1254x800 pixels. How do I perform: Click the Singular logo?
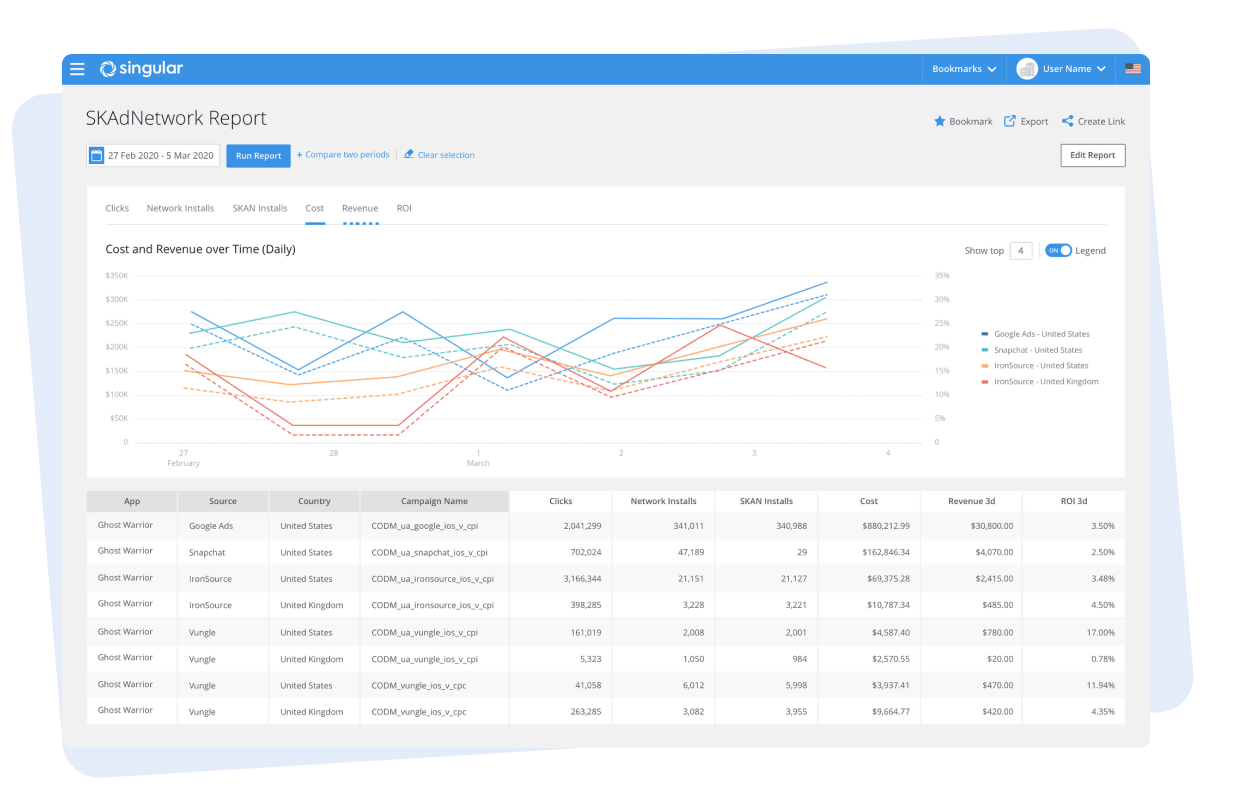point(141,69)
